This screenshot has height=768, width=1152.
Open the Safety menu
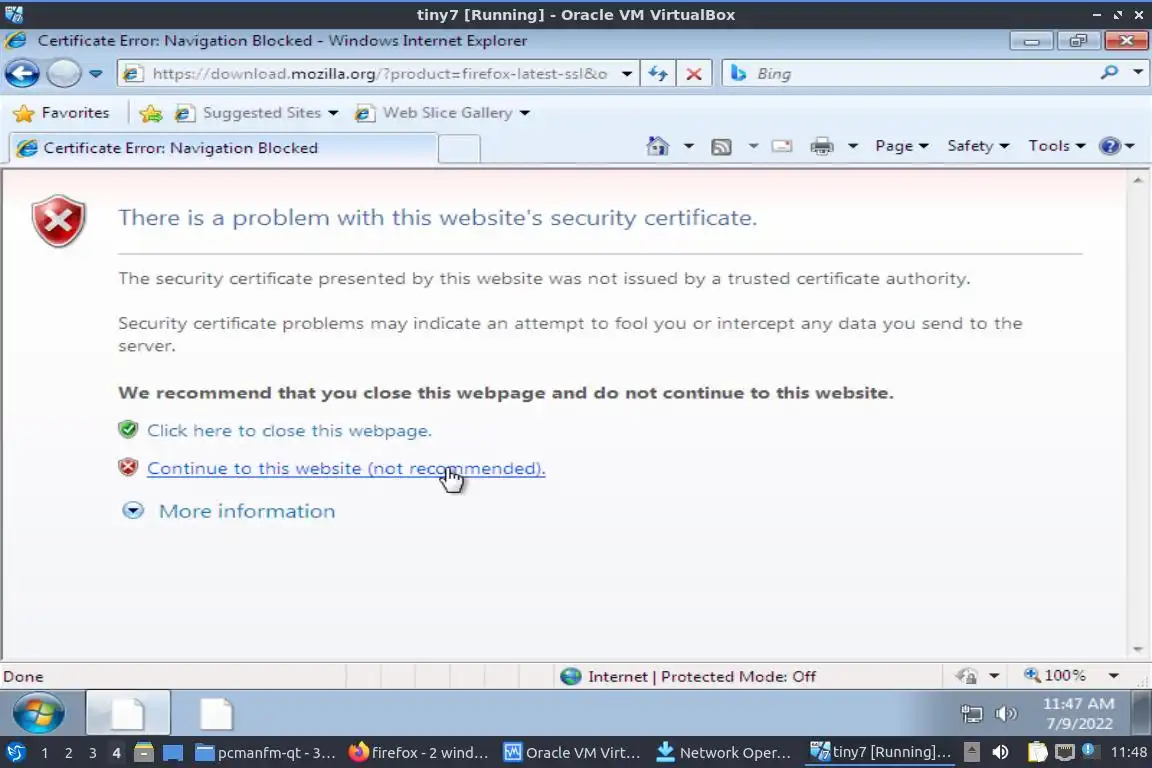click(978, 146)
